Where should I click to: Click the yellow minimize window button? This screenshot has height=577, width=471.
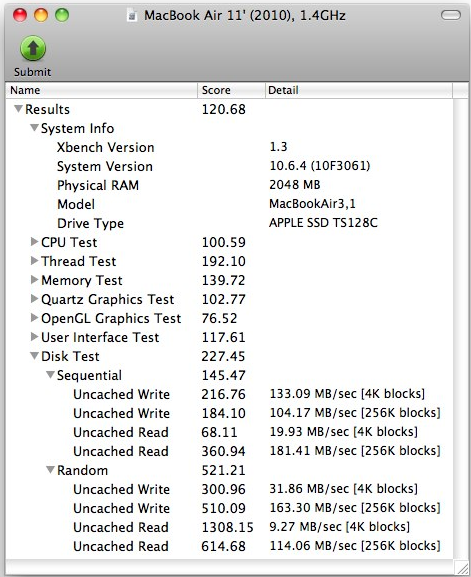click(x=41, y=15)
